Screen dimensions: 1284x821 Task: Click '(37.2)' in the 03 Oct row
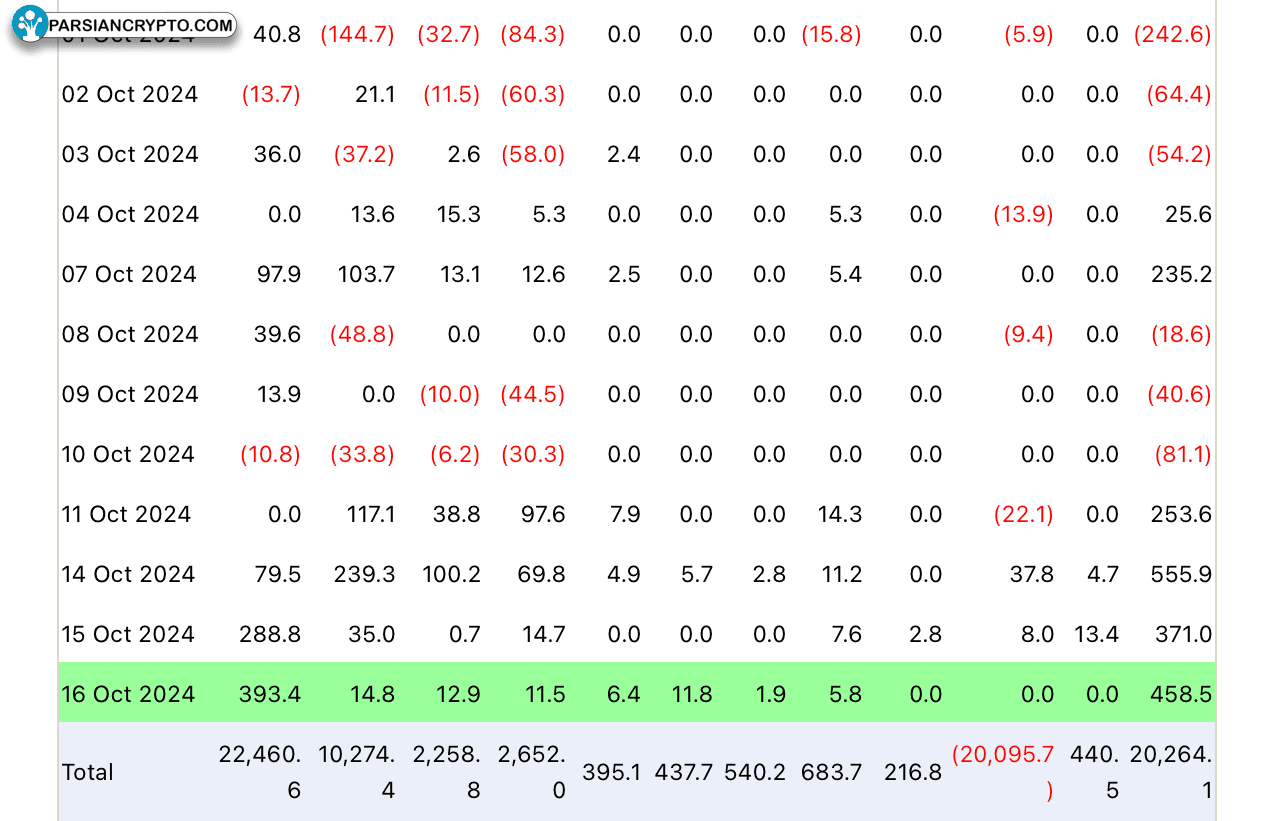(364, 154)
